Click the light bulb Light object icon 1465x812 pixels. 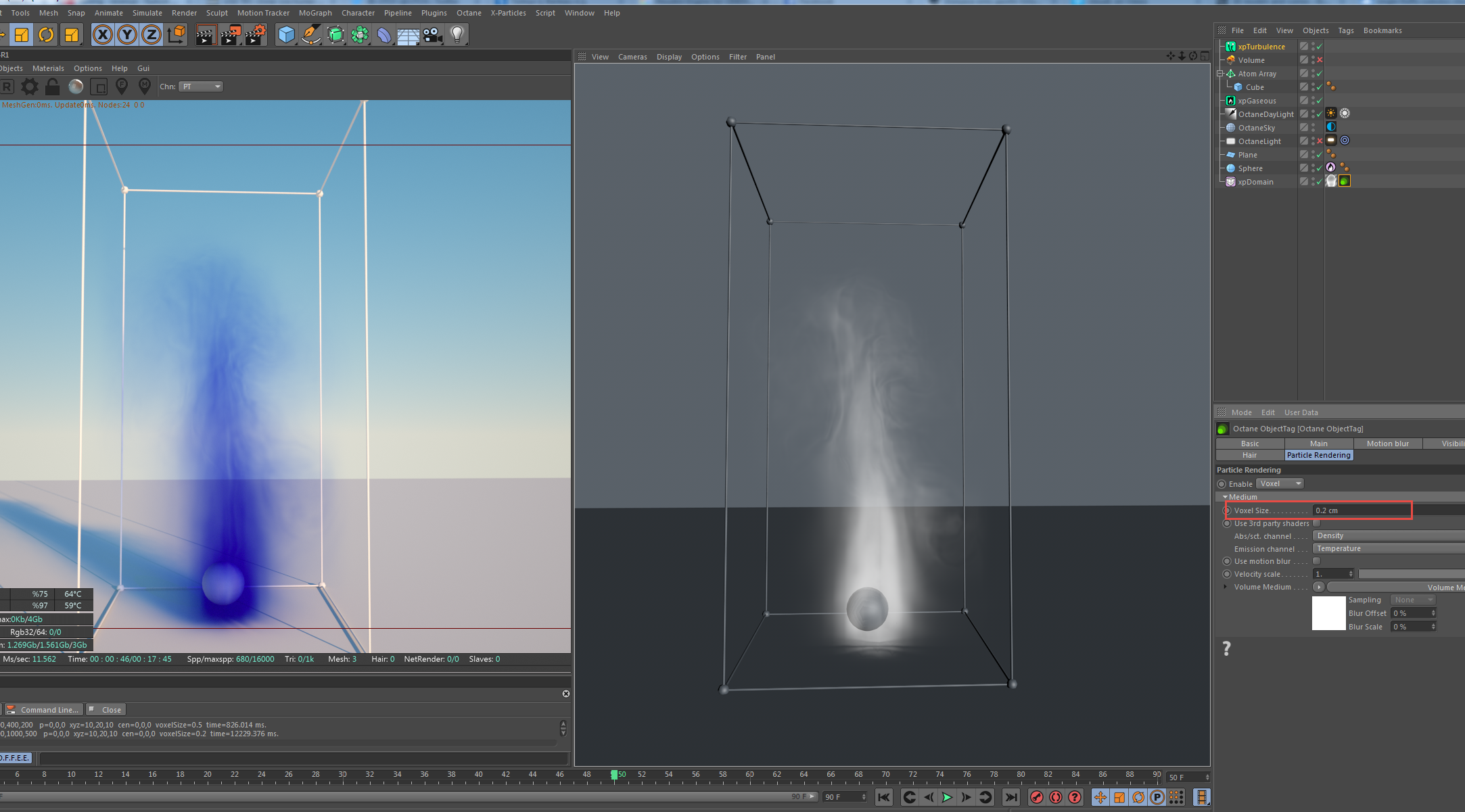[x=457, y=34]
